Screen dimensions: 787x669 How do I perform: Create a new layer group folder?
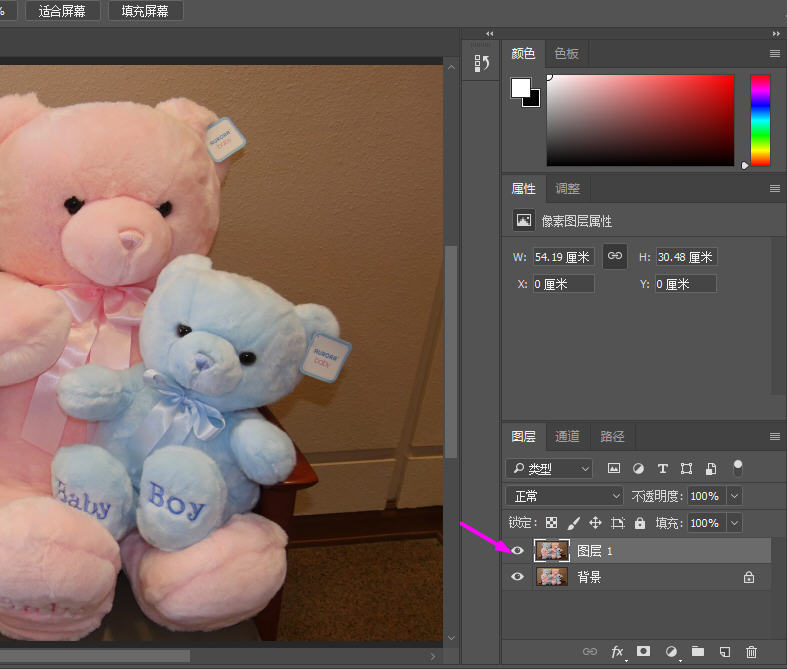pyautogui.click(x=698, y=652)
